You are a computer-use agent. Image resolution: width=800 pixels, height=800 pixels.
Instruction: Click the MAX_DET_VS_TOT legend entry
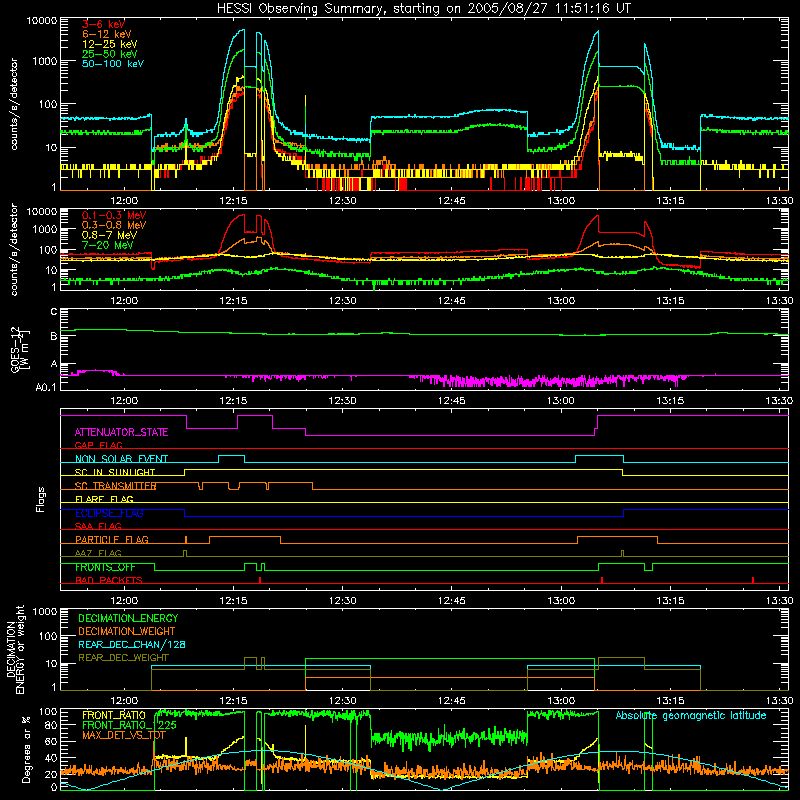(124, 735)
